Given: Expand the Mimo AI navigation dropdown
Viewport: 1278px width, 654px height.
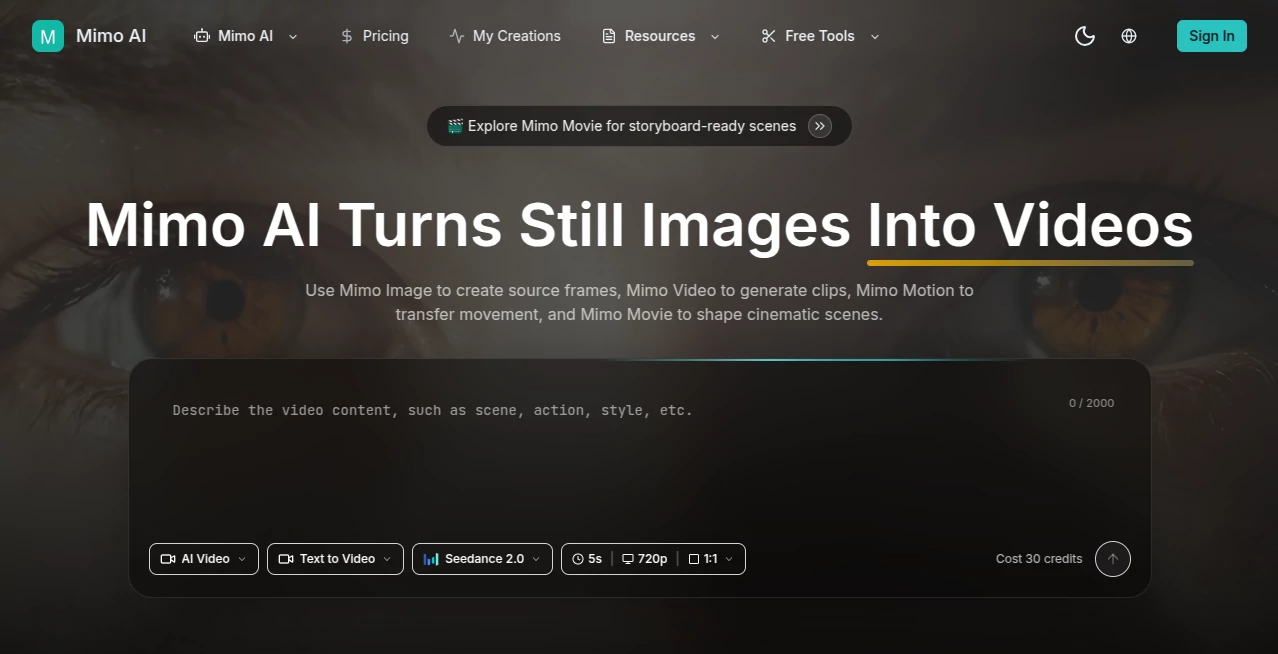Looking at the screenshot, I should click(246, 36).
